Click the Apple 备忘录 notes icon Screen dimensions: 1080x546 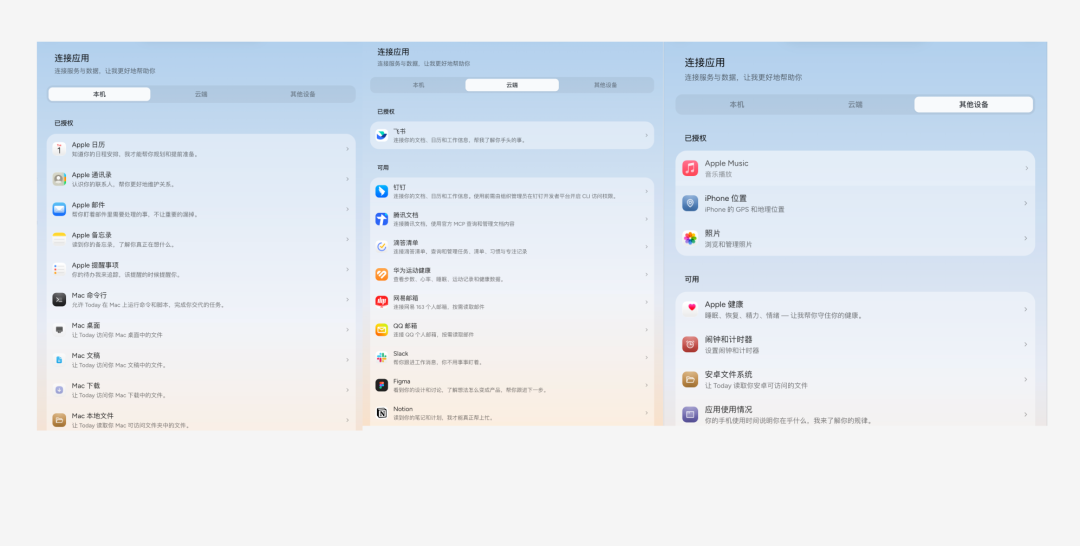click(x=59, y=239)
